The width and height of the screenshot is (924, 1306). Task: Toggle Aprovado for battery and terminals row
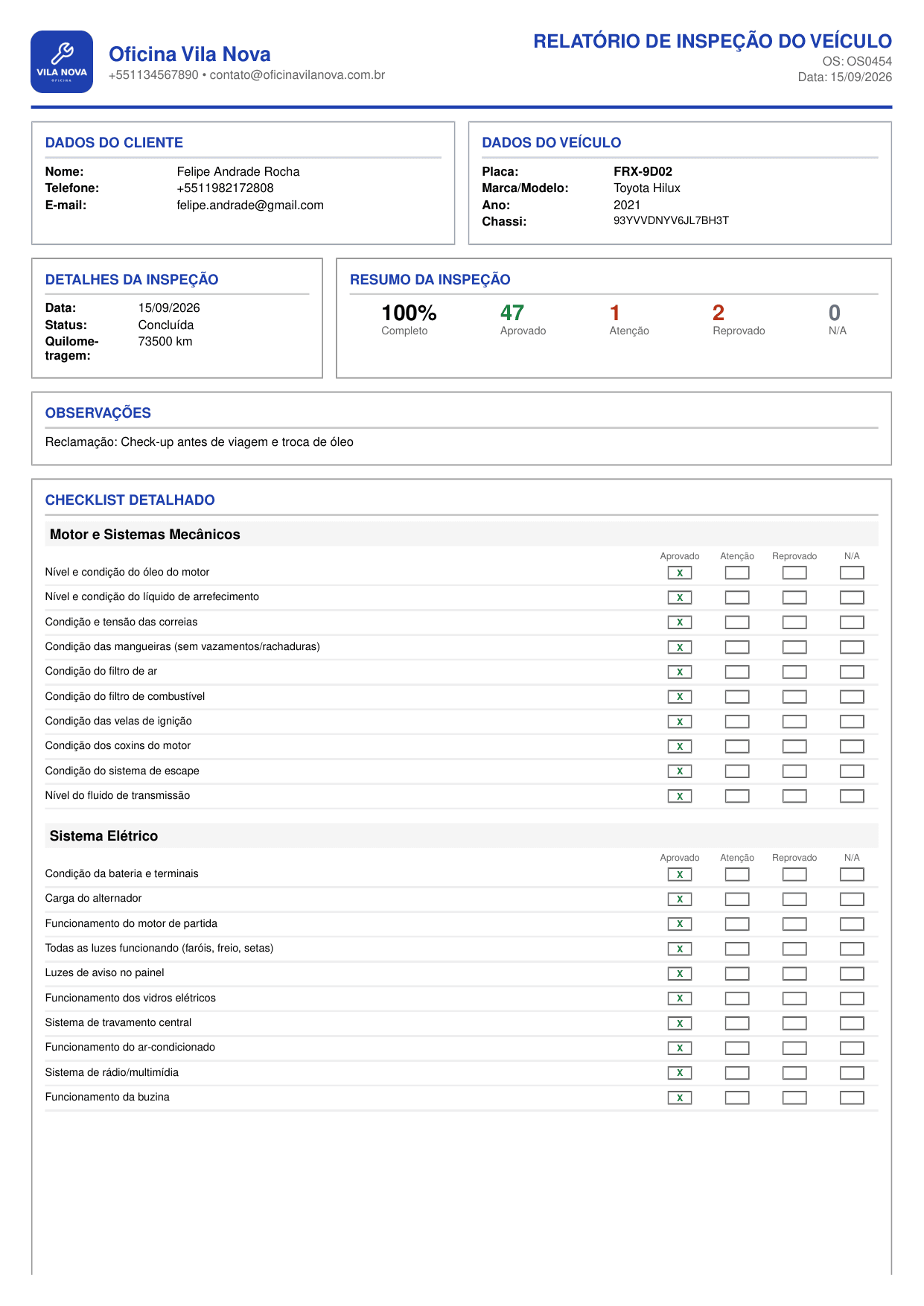(679, 874)
